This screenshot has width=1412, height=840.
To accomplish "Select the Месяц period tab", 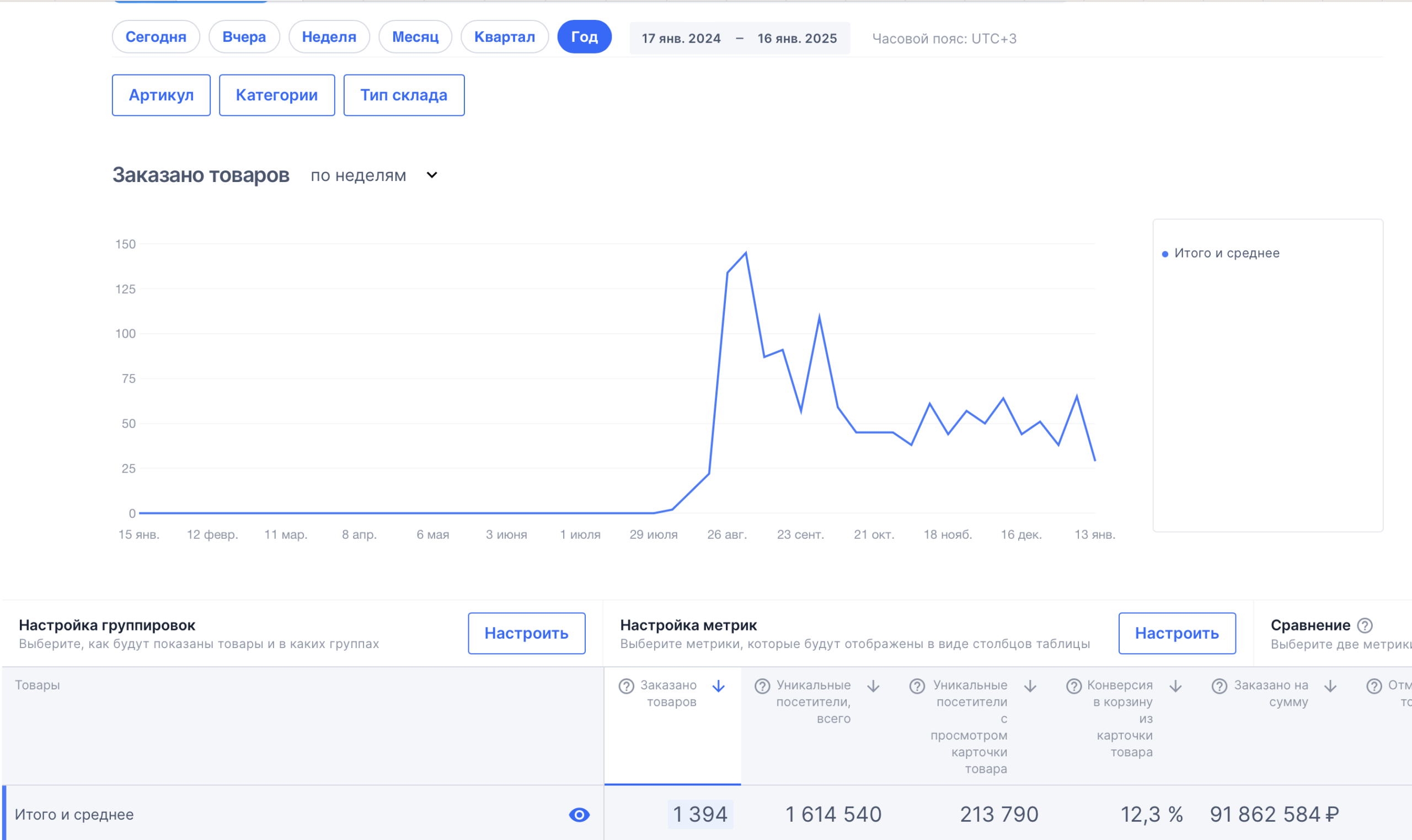I will [415, 37].
